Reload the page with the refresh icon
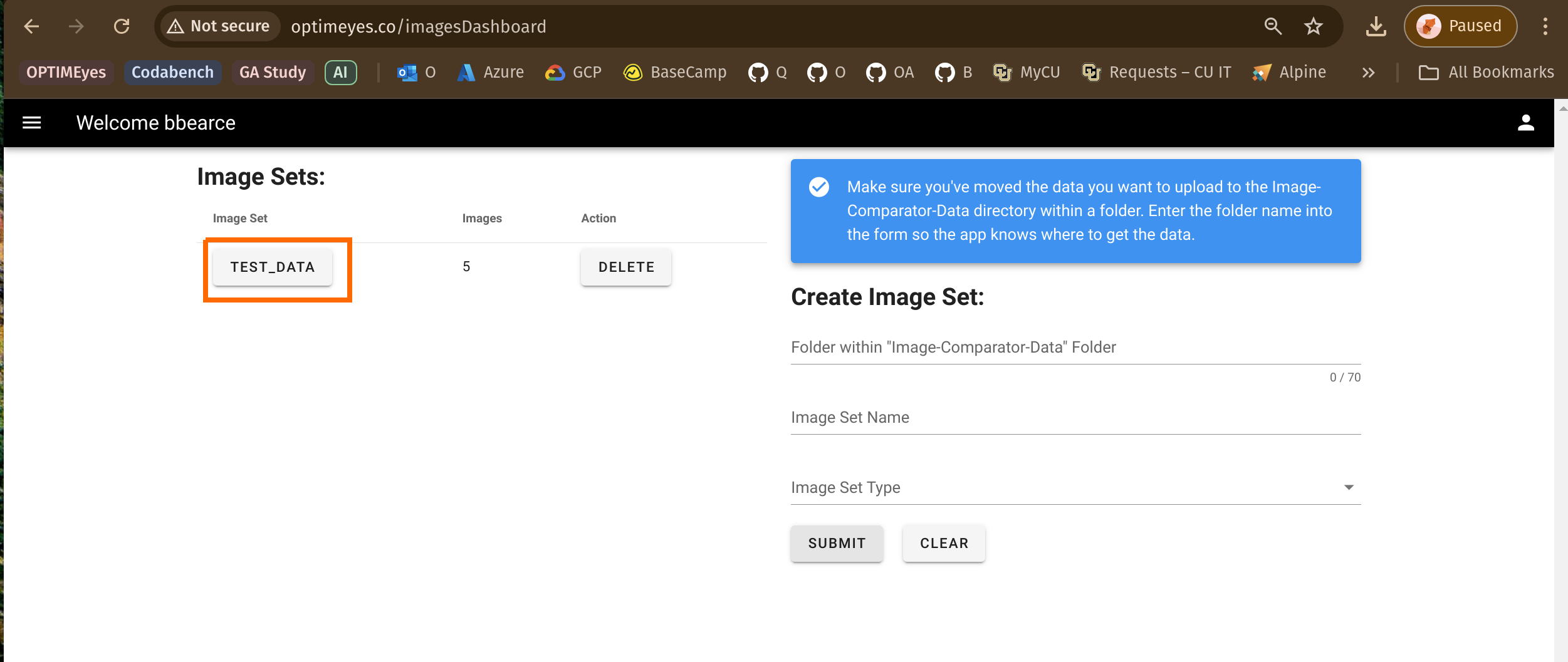 (122, 26)
